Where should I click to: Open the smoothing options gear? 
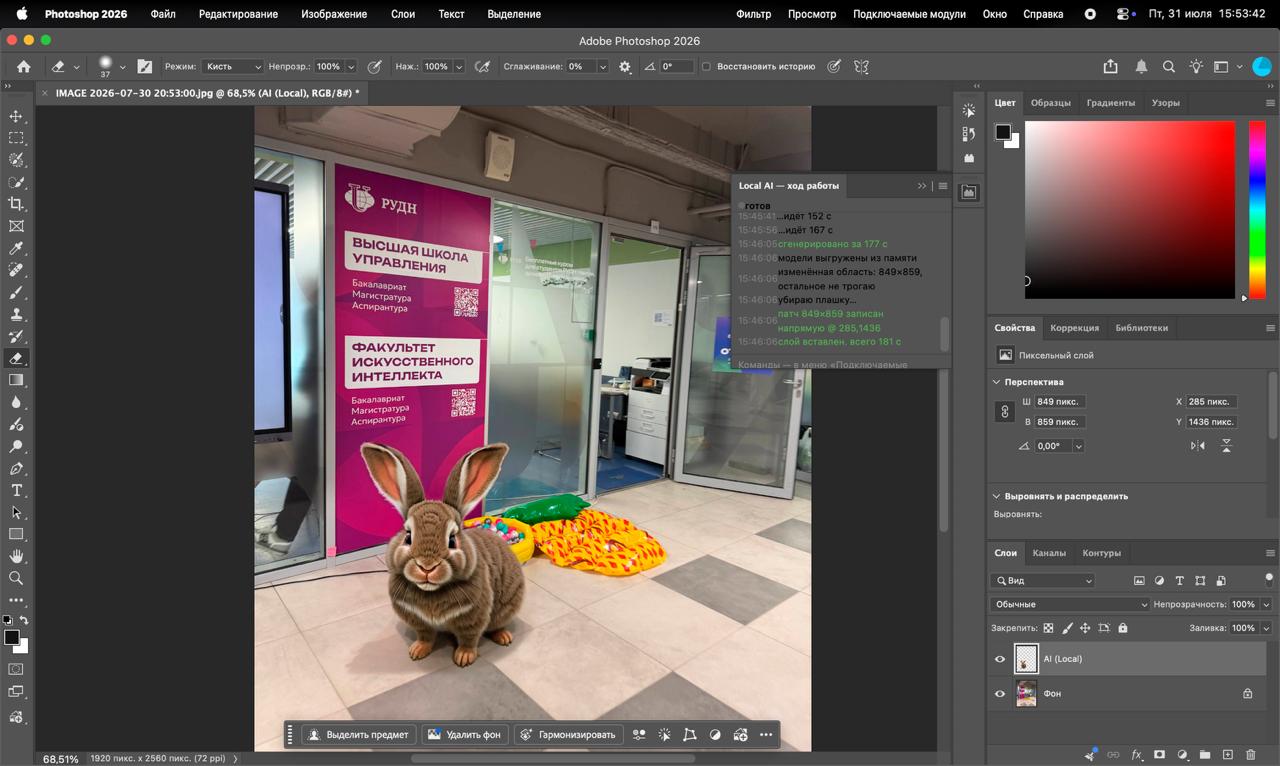pyautogui.click(x=625, y=67)
